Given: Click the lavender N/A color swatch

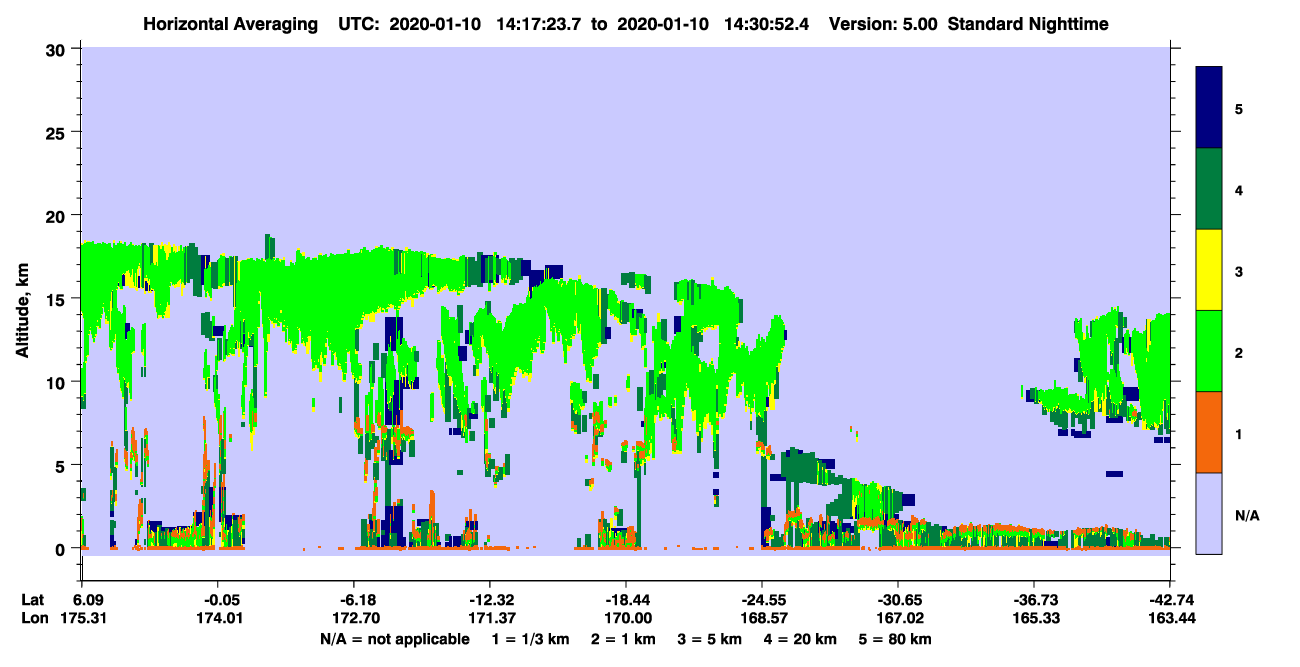Looking at the screenshot, I should [x=1209, y=513].
